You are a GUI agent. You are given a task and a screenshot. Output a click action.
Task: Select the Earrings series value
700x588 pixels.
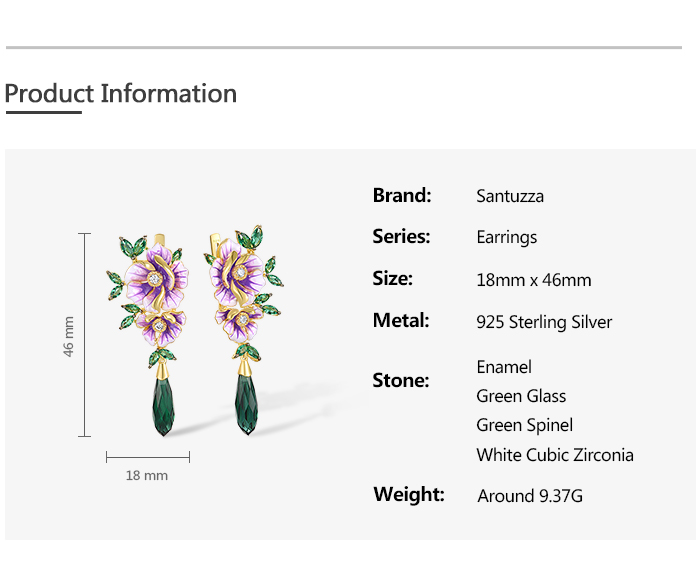pos(506,238)
